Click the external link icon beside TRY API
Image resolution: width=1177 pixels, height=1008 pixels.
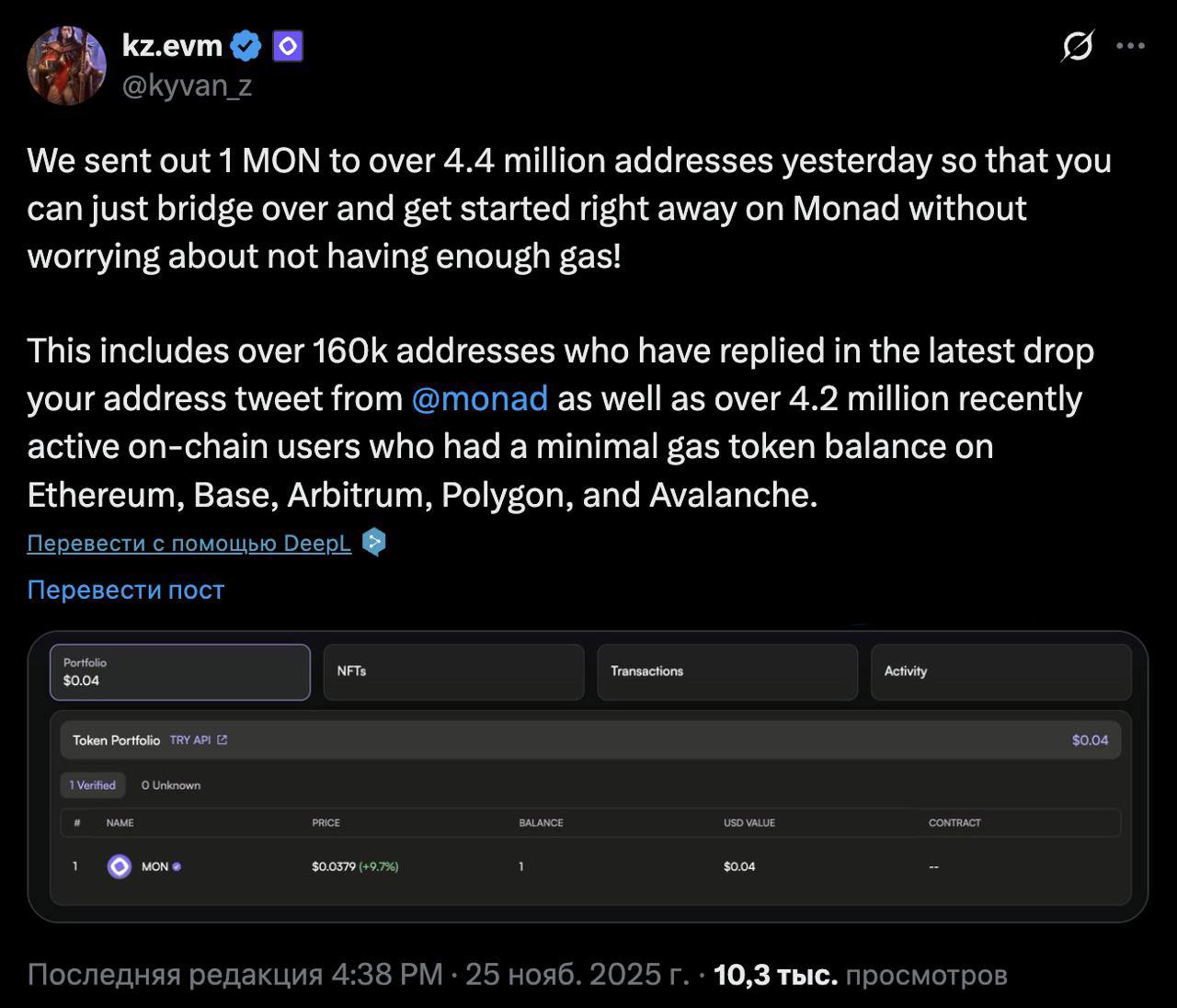(x=222, y=739)
